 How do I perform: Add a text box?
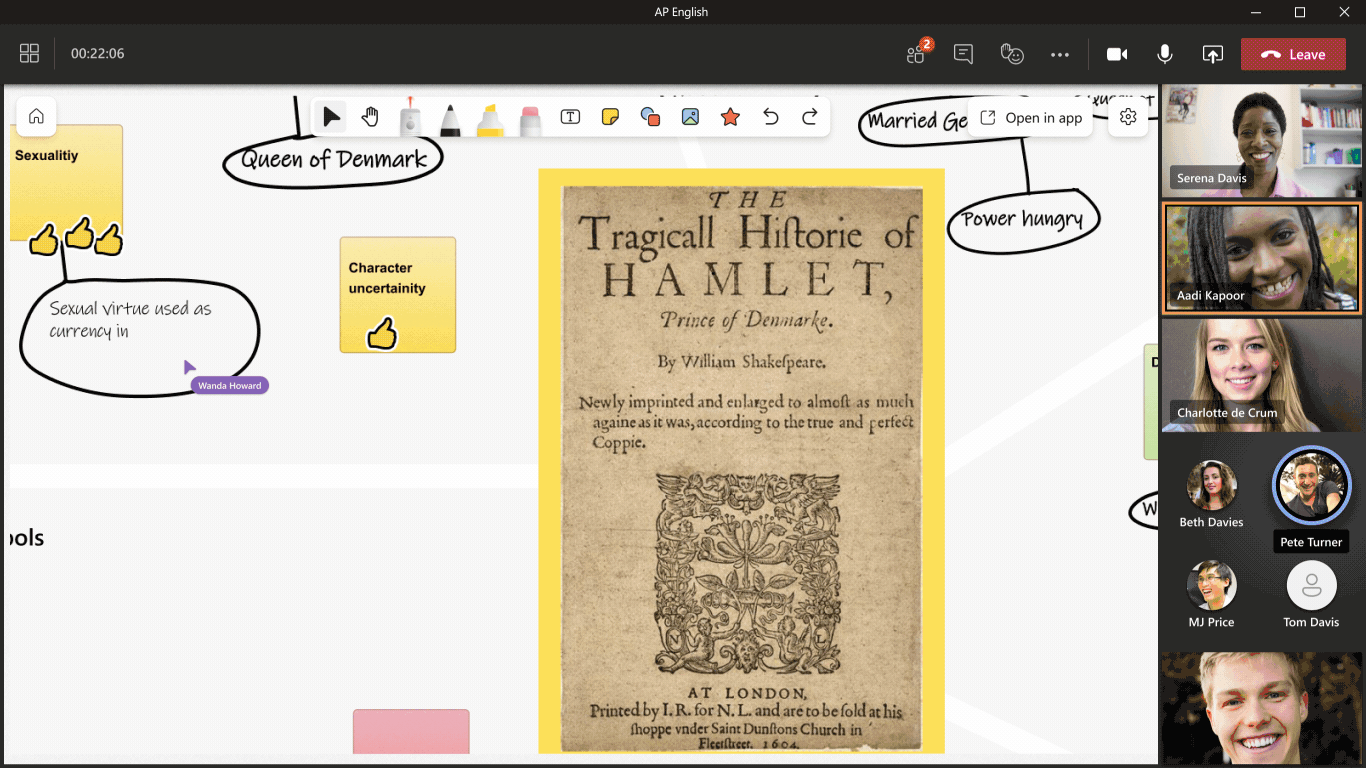(x=570, y=117)
